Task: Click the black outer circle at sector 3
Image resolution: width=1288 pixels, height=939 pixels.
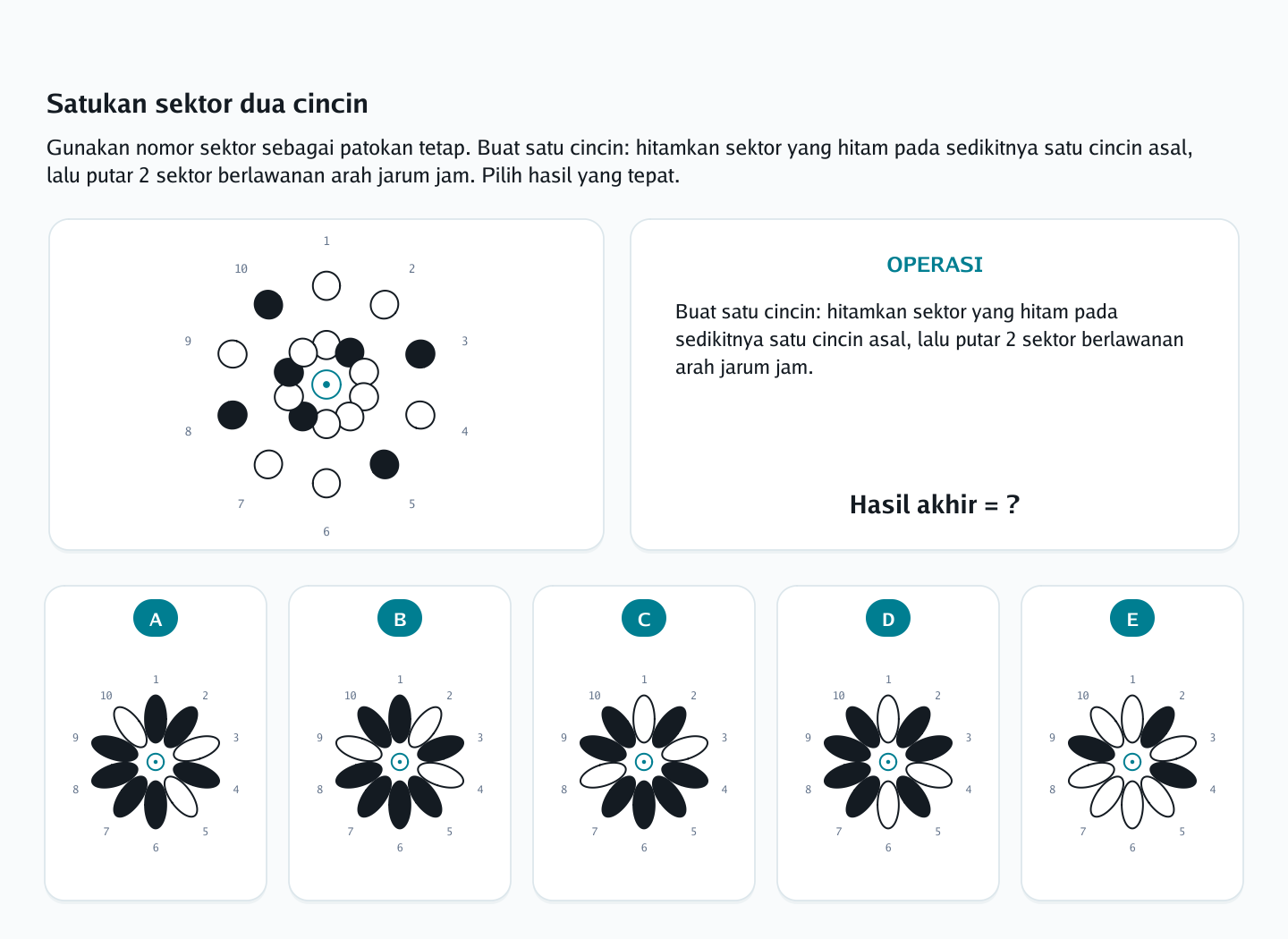Action: tap(420, 354)
